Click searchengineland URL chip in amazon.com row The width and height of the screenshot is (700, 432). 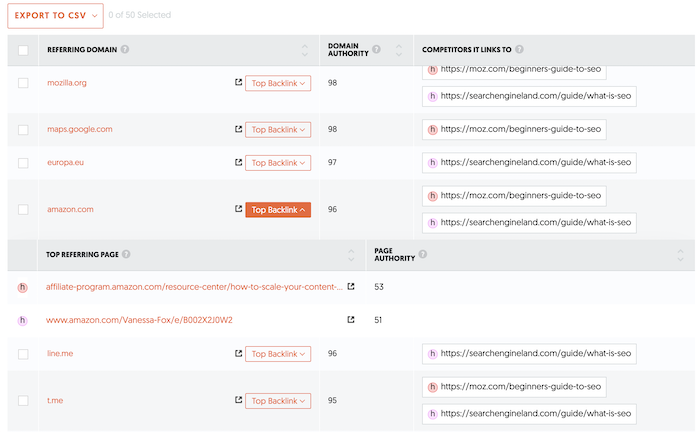[x=529, y=223]
